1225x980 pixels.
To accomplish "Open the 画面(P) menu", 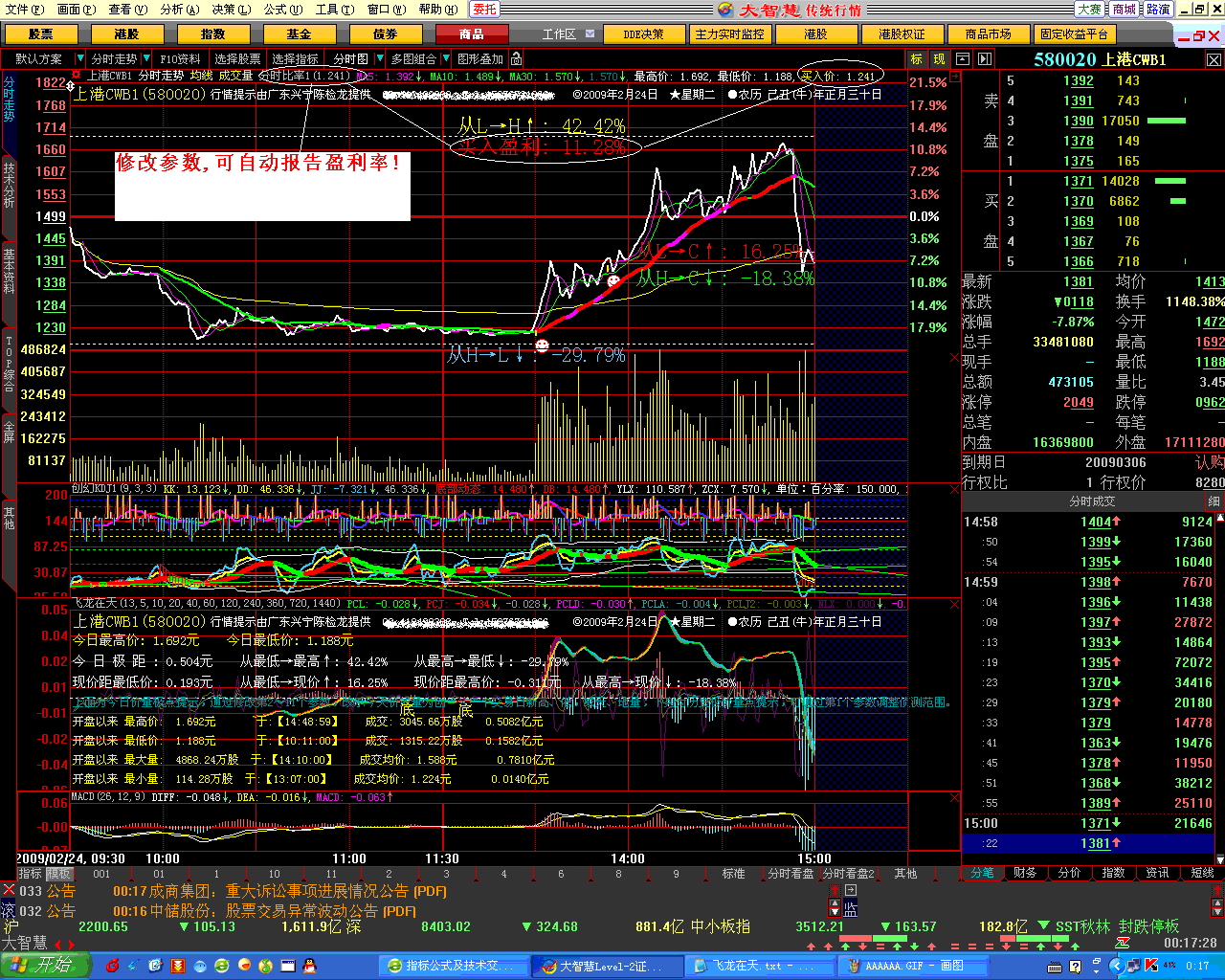I will pos(77,10).
